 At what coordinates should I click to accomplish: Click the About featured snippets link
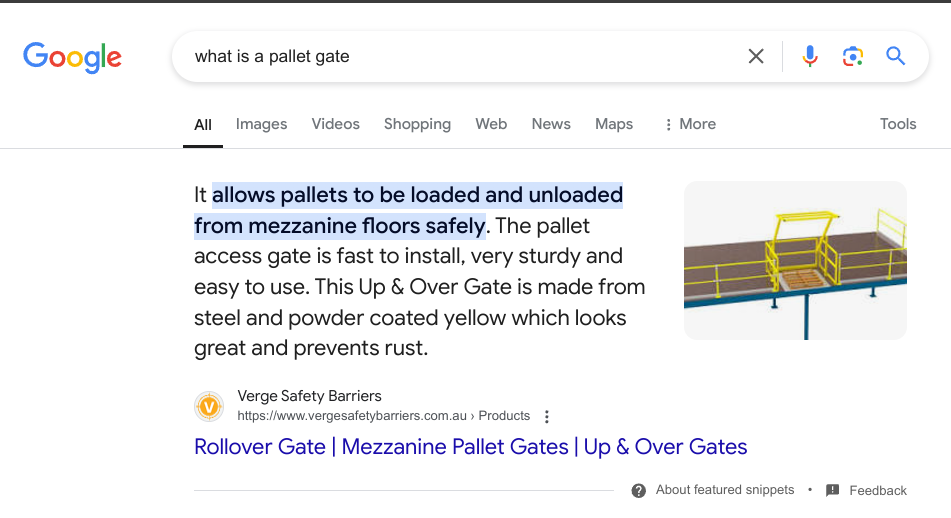coord(724,490)
